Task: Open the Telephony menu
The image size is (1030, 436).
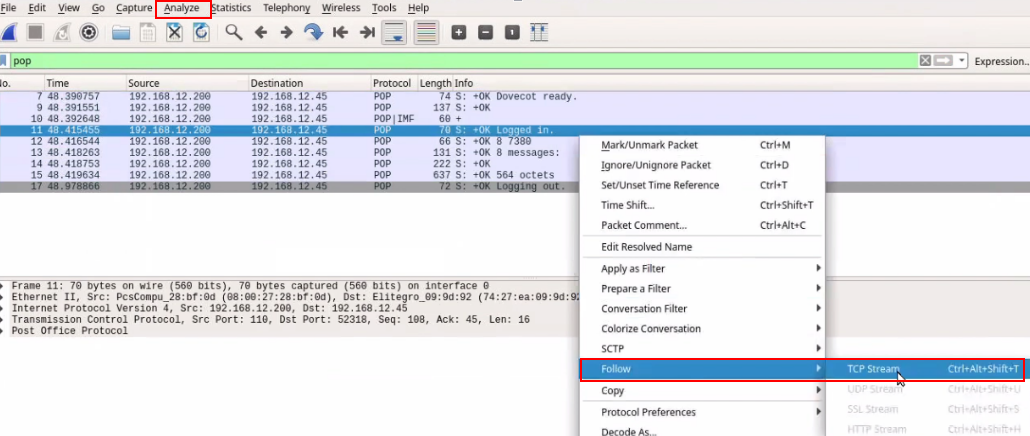Action: [287, 8]
